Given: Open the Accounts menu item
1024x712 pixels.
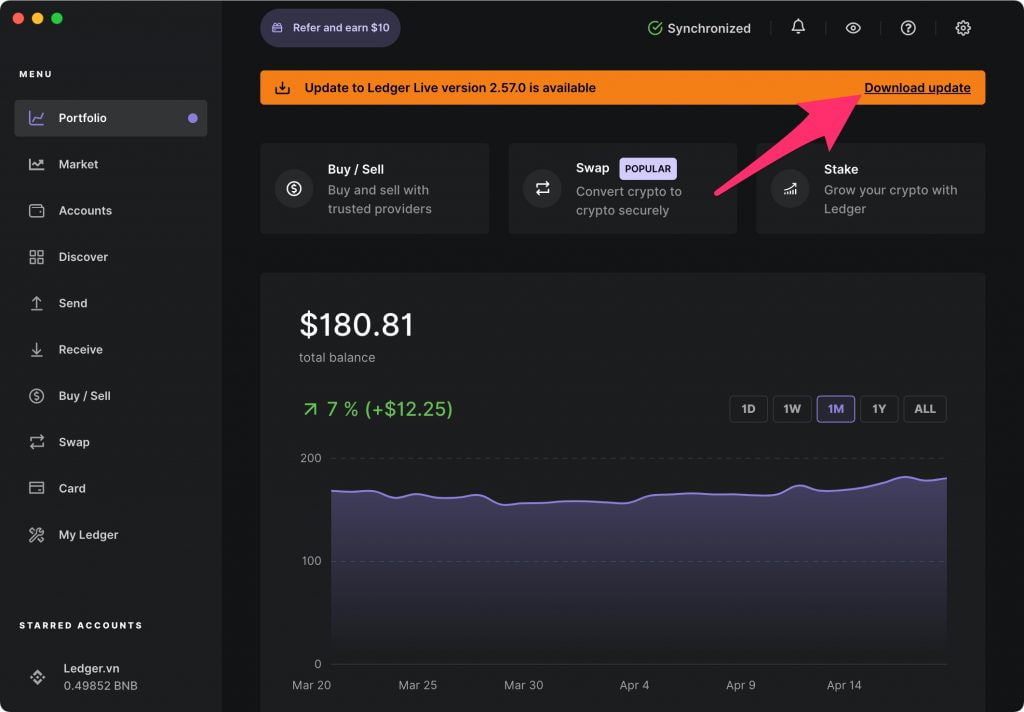Looking at the screenshot, I should click(110, 210).
